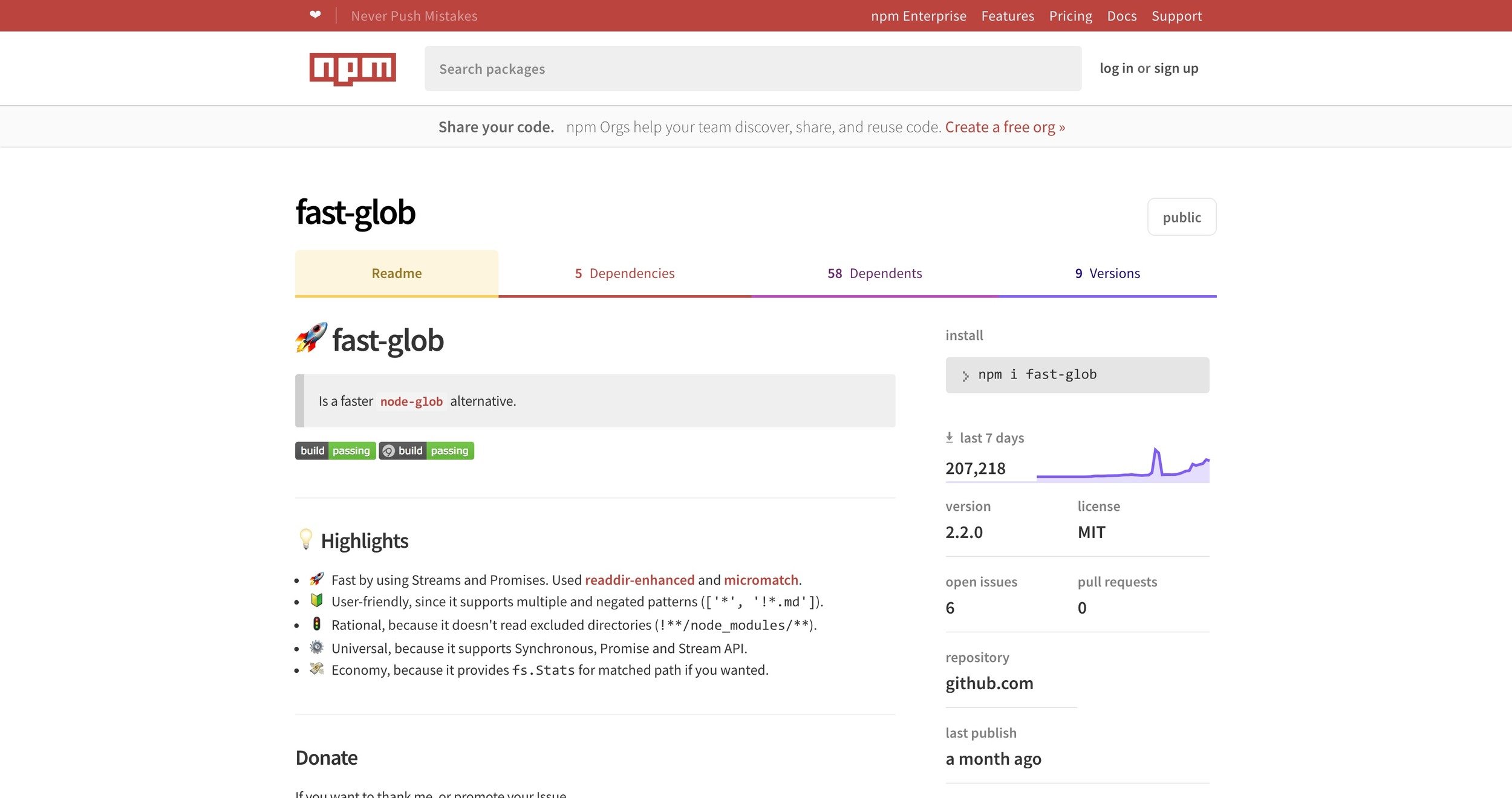Open npm Enterprise in top navigation
This screenshot has height=798, width=1512.
[x=918, y=16]
